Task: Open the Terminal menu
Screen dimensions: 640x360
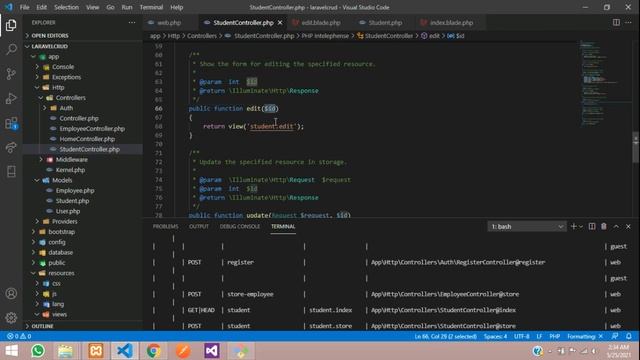Action: point(151,7)
